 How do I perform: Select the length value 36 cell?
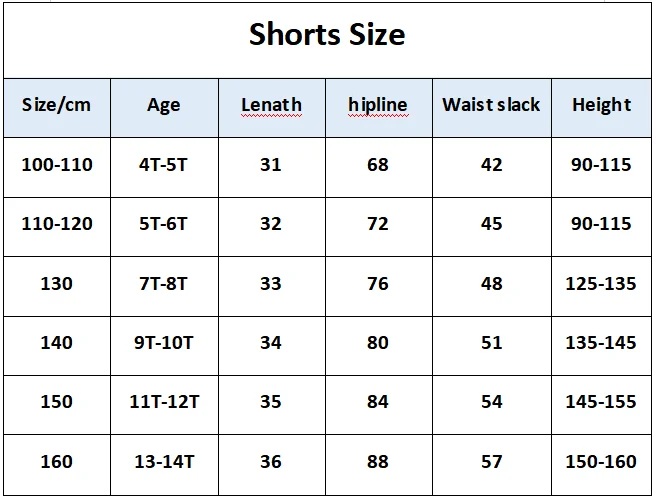coord(271,462)
